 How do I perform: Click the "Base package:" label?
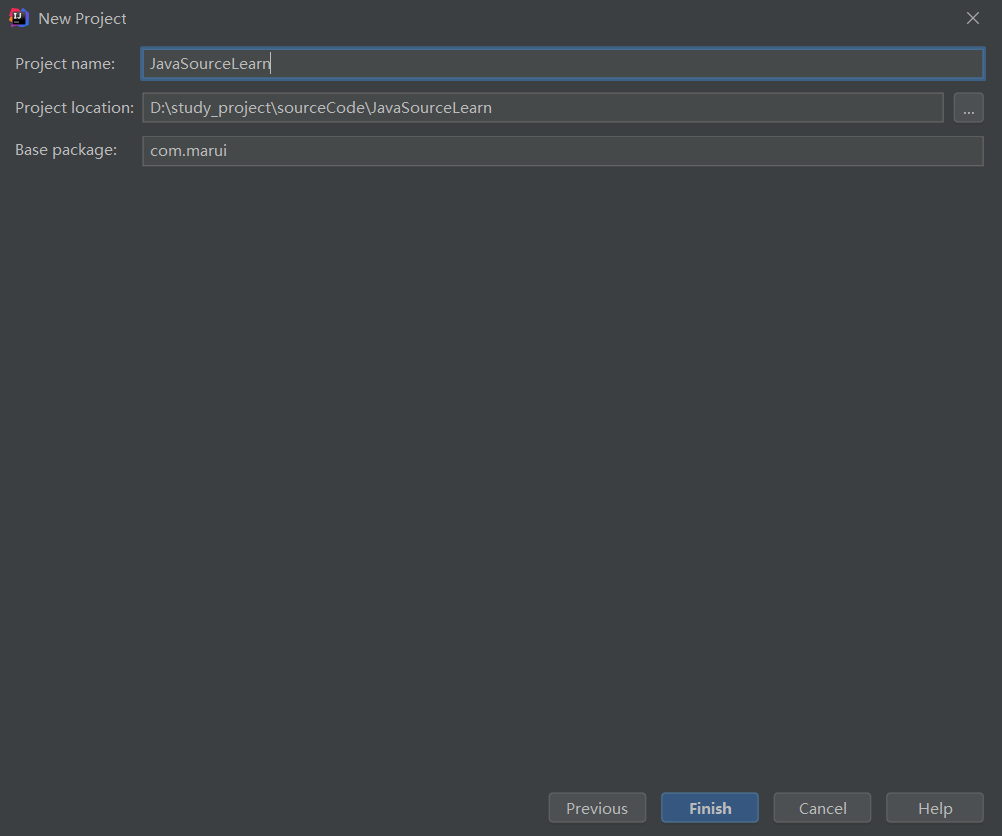tap(66, 150)
